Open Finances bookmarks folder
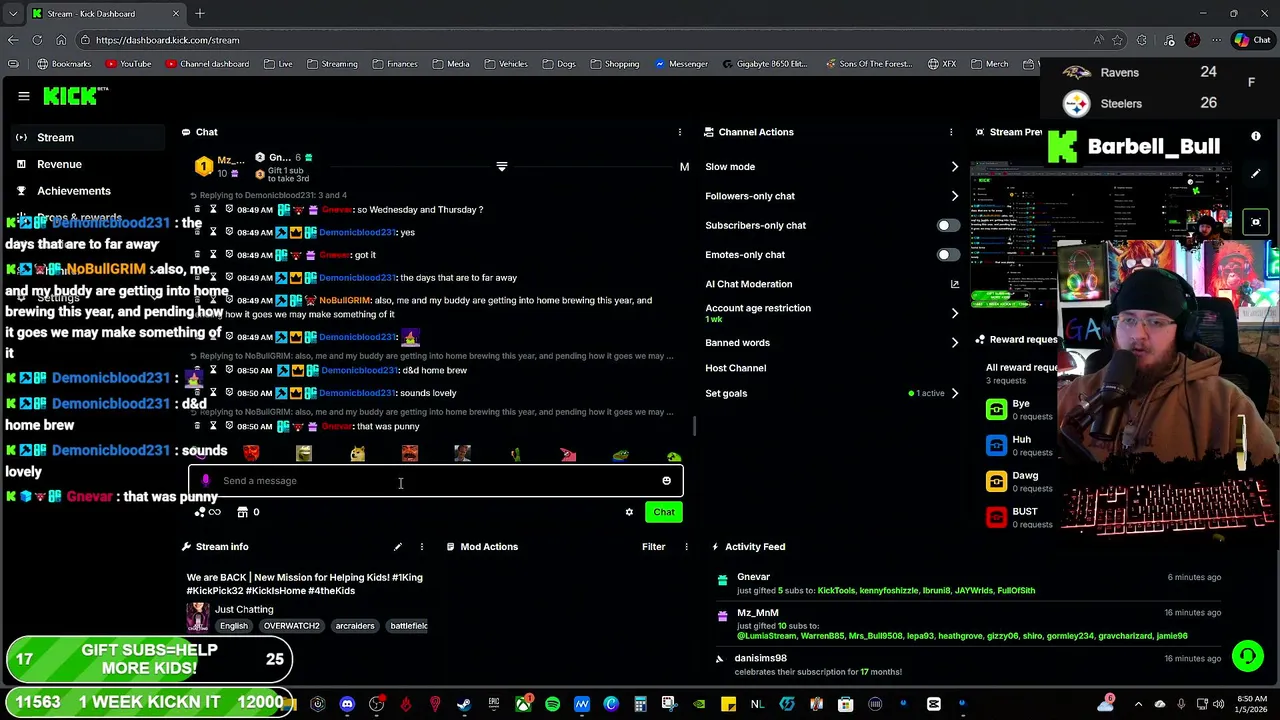 (x=394, y=64)
